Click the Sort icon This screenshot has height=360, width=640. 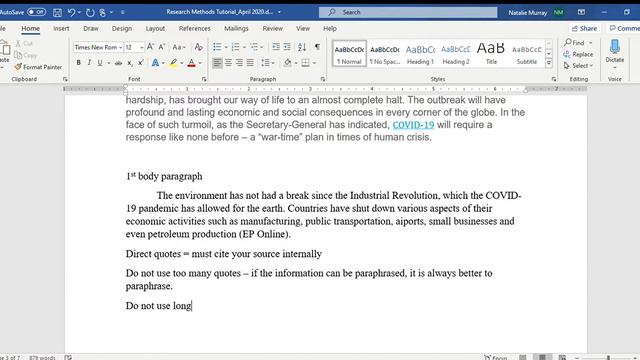[302, 47]
